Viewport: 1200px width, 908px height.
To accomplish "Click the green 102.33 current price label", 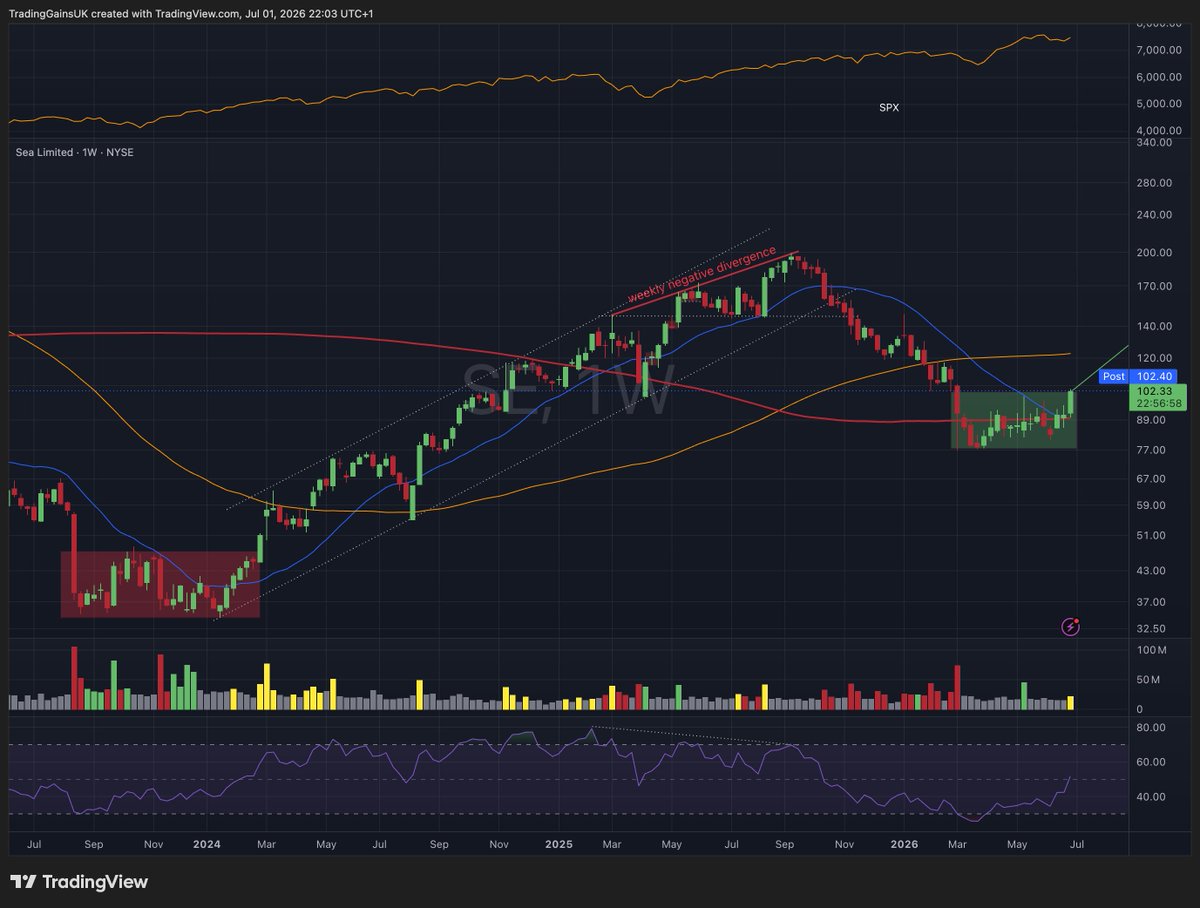I will (x=1156, y=397).
